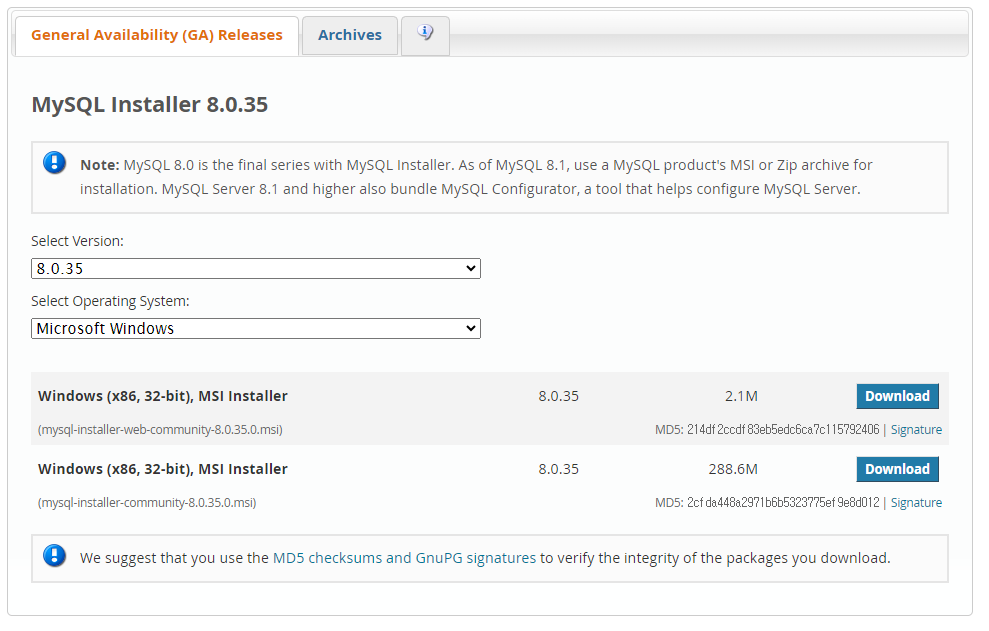Click the MySQL Installer 8.0.35 heading
Viewport: 989px width, 631px height.
point(149,104)
